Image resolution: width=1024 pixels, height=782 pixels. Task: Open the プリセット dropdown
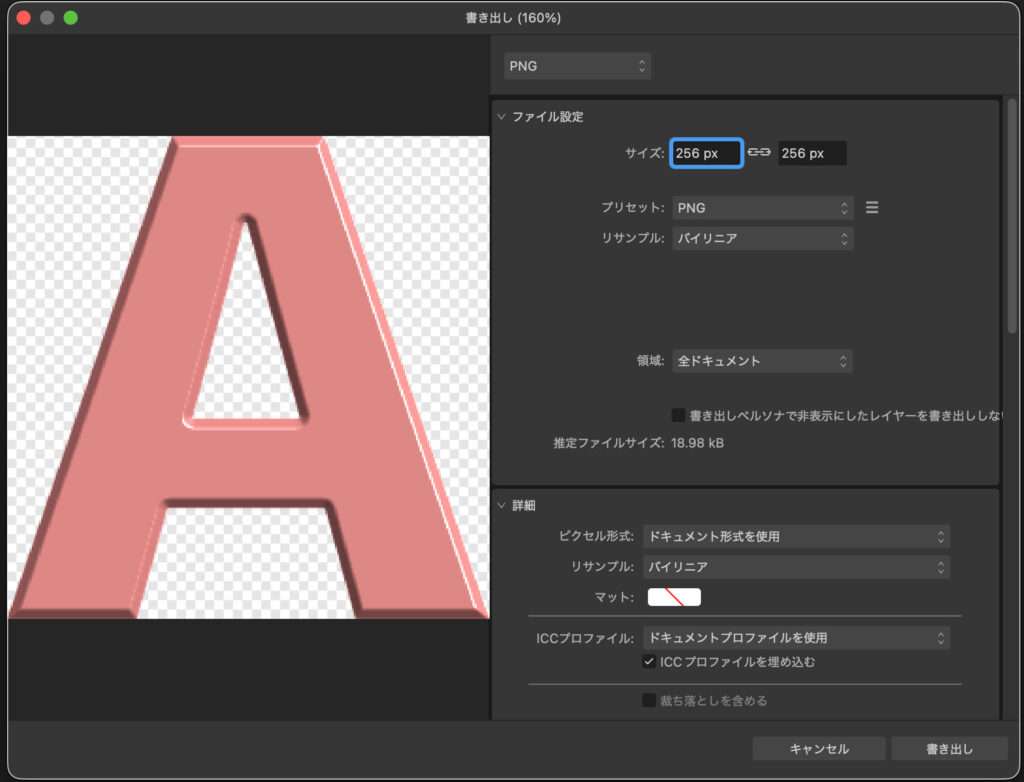pyautogui.click(x=762, y=207)
